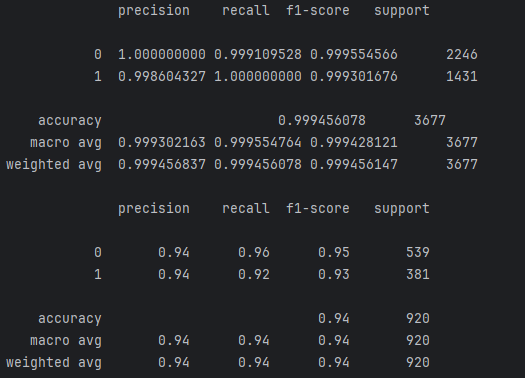The image size is (525, 378).
Task: Click the 'precision' header in the first report
Action: pyautogui.click(x=154, y=11)
